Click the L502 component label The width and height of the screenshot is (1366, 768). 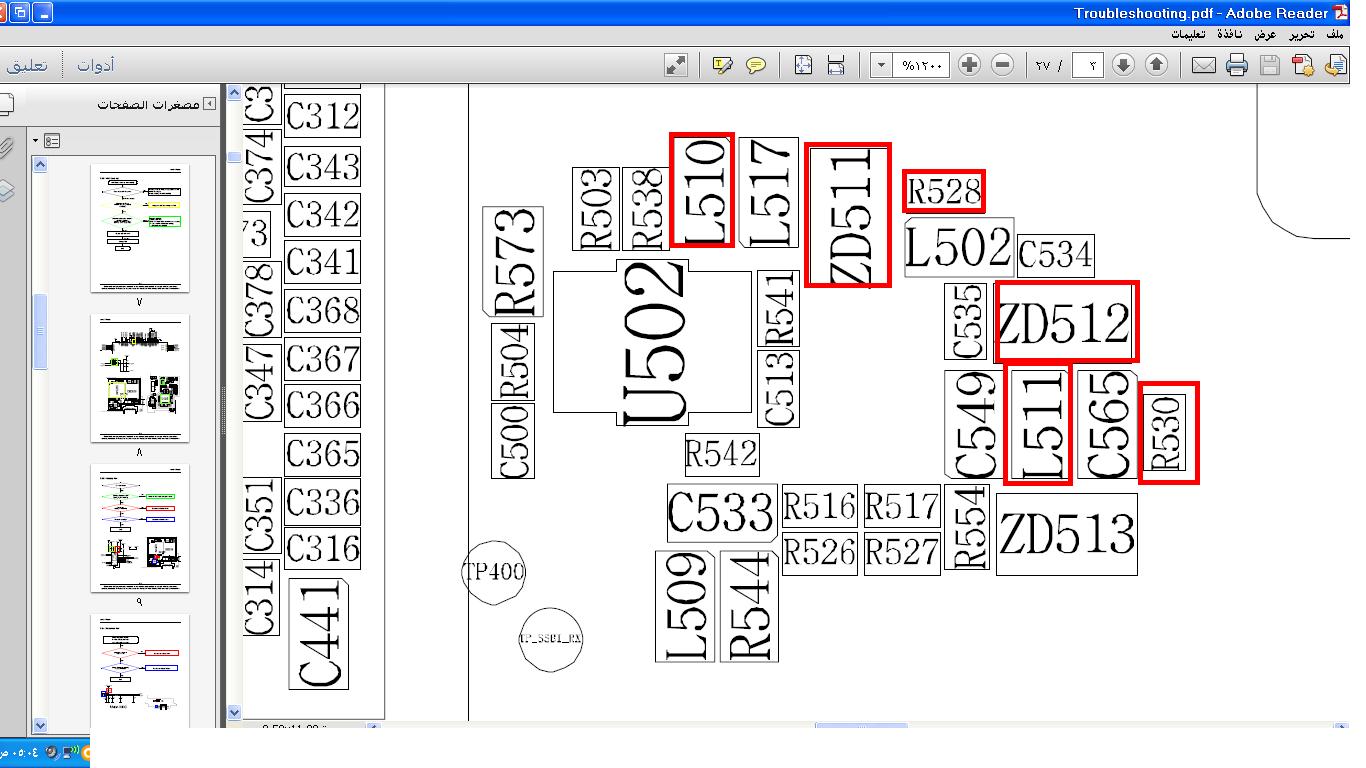tap(959, 247)
